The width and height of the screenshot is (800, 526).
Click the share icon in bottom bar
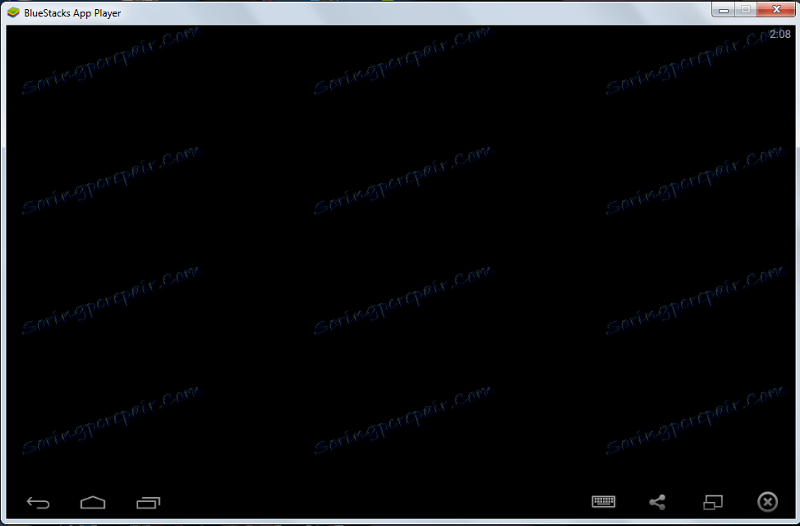tap(657, 503)
